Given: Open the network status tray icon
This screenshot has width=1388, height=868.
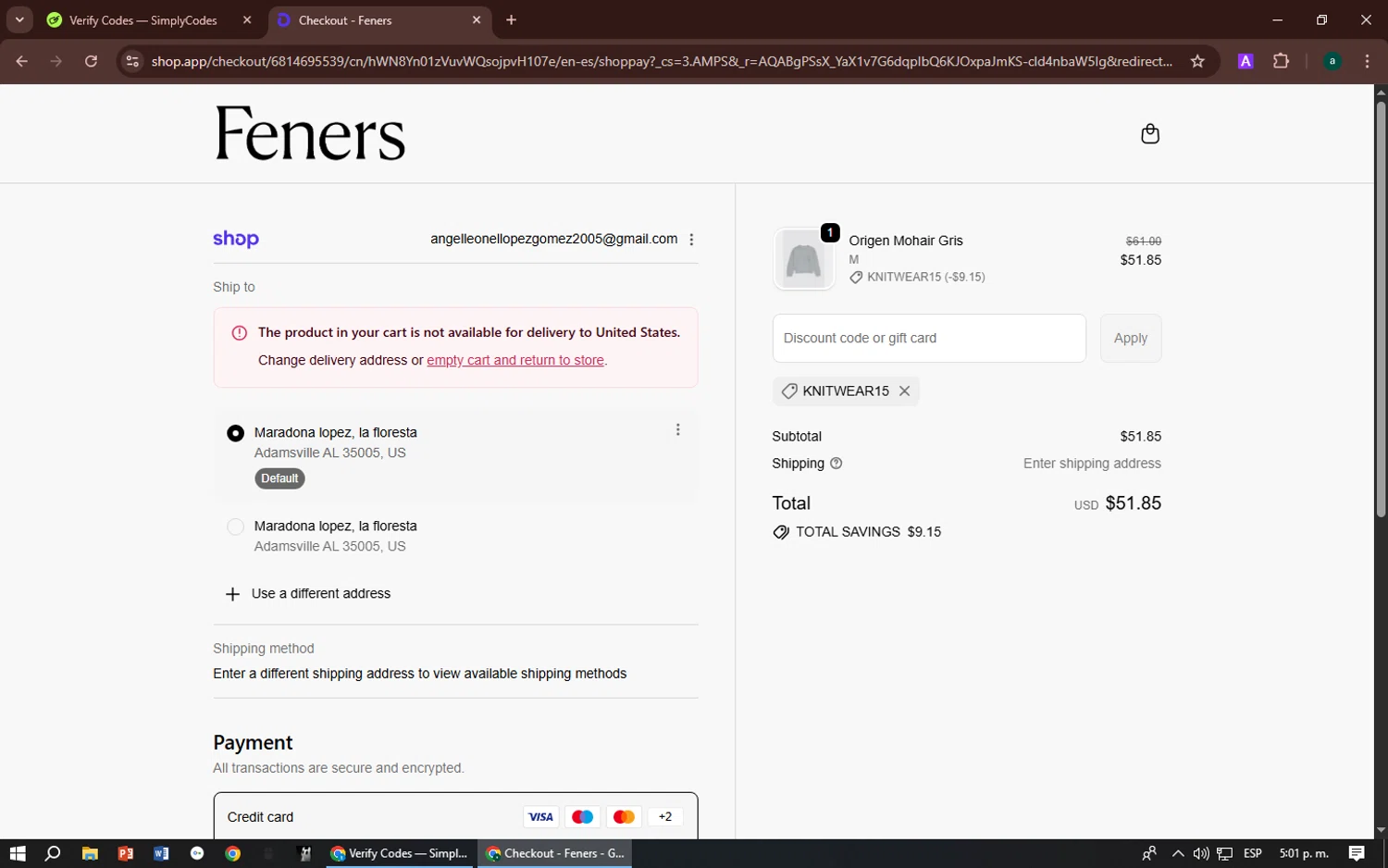Looking at the screenshot, I should 1224,853.
